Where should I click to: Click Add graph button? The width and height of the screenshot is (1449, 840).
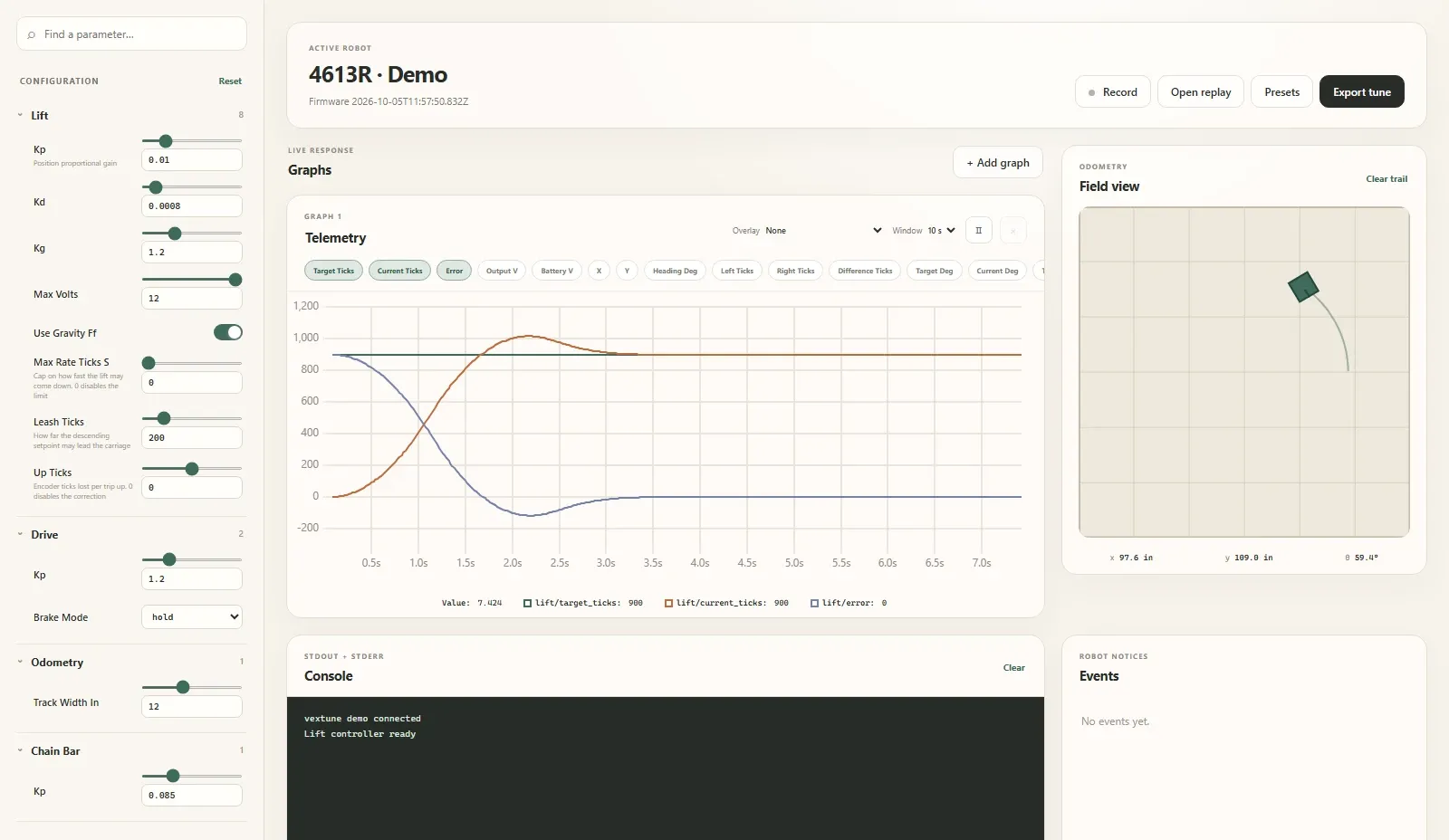coord(998,163)
